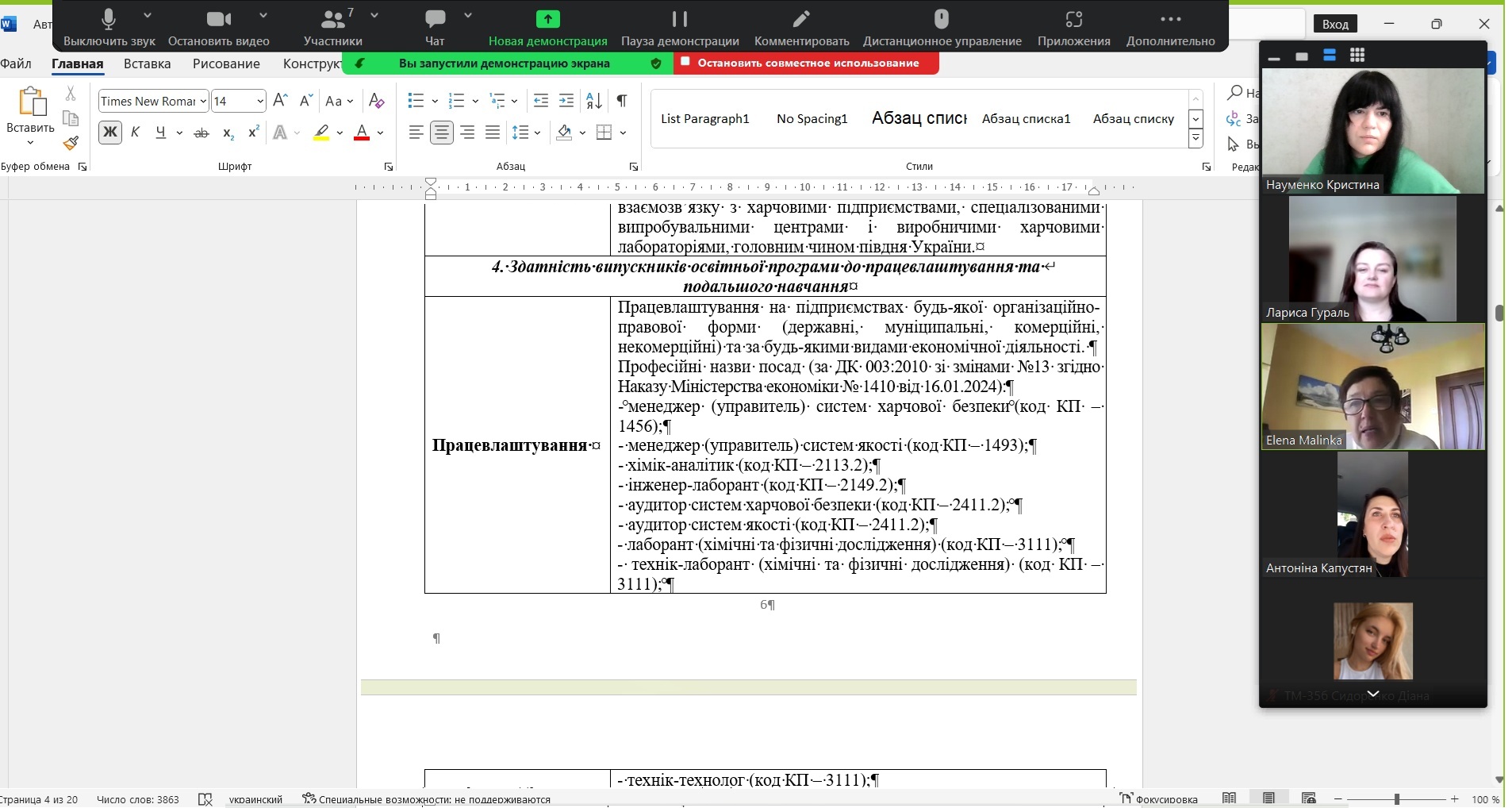Open Zoom participants list
The width and height of the screenshot is (1512, 808).
pos(333,26)
